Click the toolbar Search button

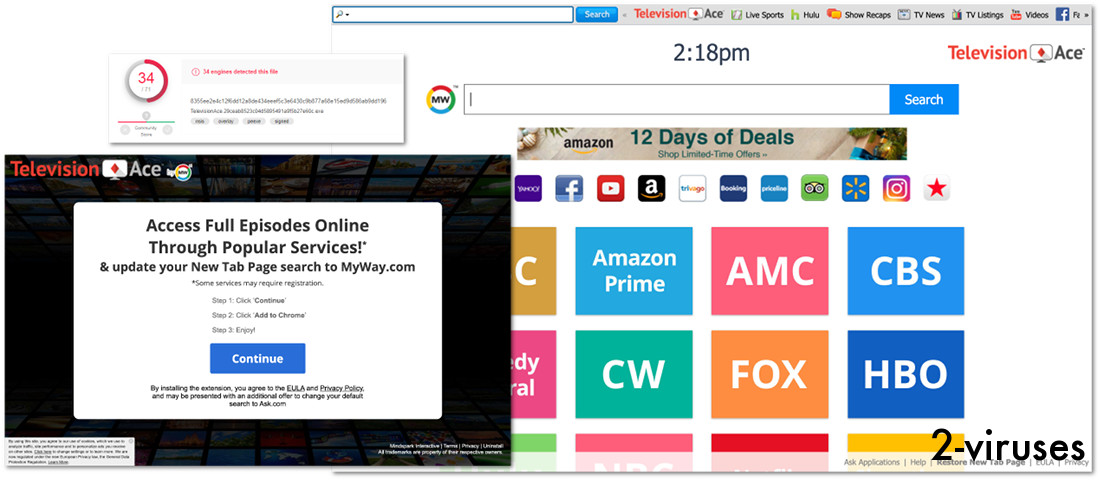pyautogui.click(x=597, y=15)
